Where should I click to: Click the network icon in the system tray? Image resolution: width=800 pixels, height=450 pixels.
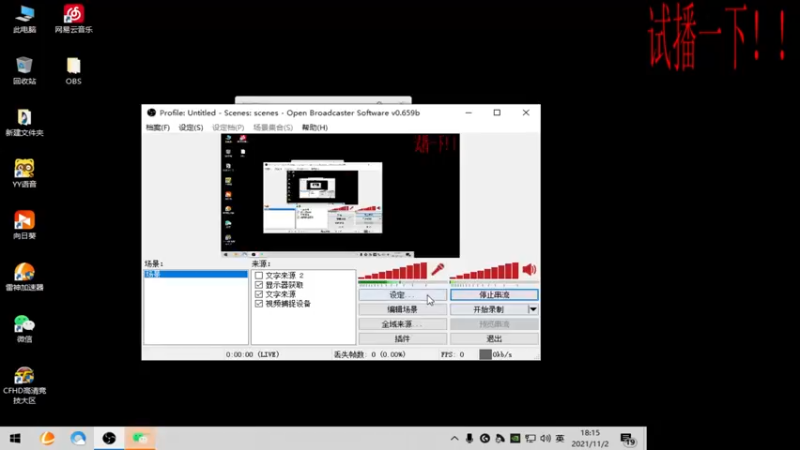point(531,438)
